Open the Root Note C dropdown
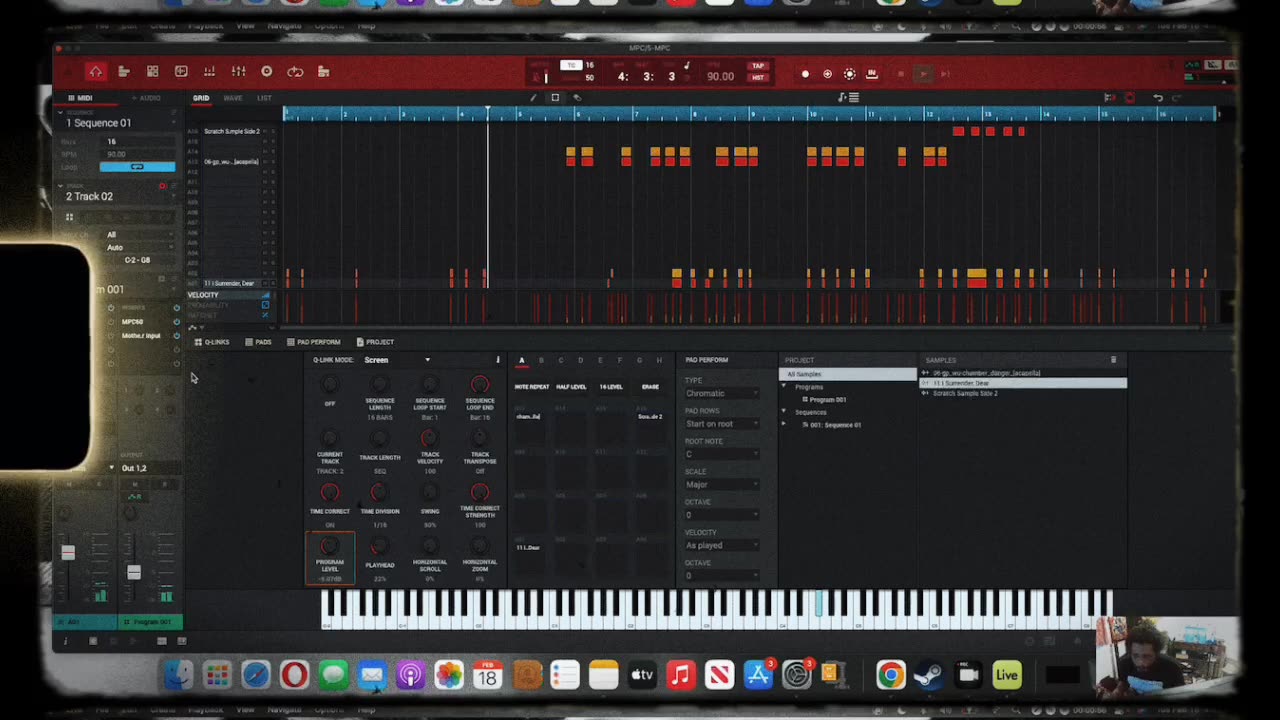 [x=721, y=454]
